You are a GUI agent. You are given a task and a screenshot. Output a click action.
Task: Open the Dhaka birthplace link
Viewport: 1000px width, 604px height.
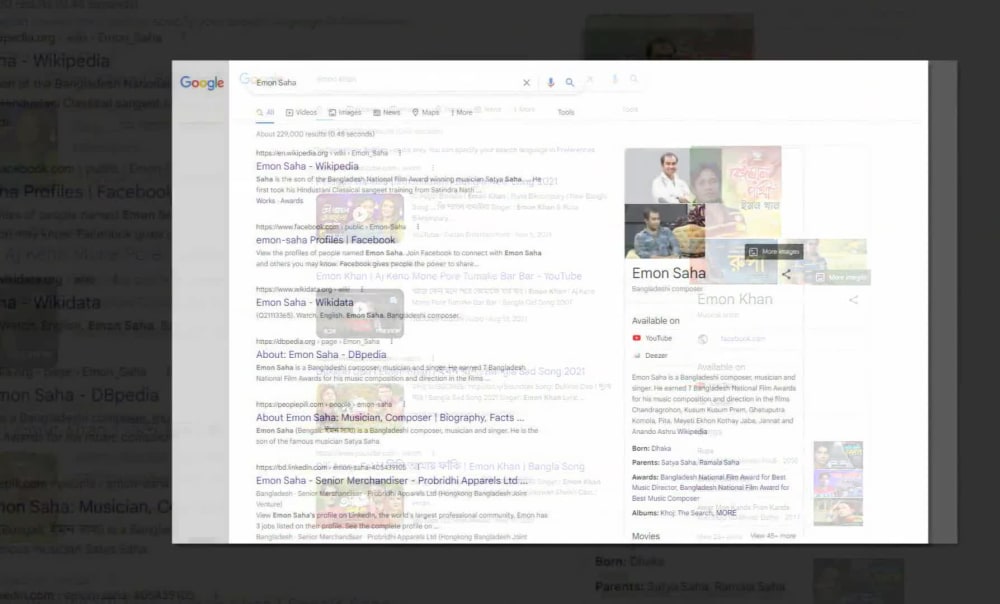[x=661, y=448]
